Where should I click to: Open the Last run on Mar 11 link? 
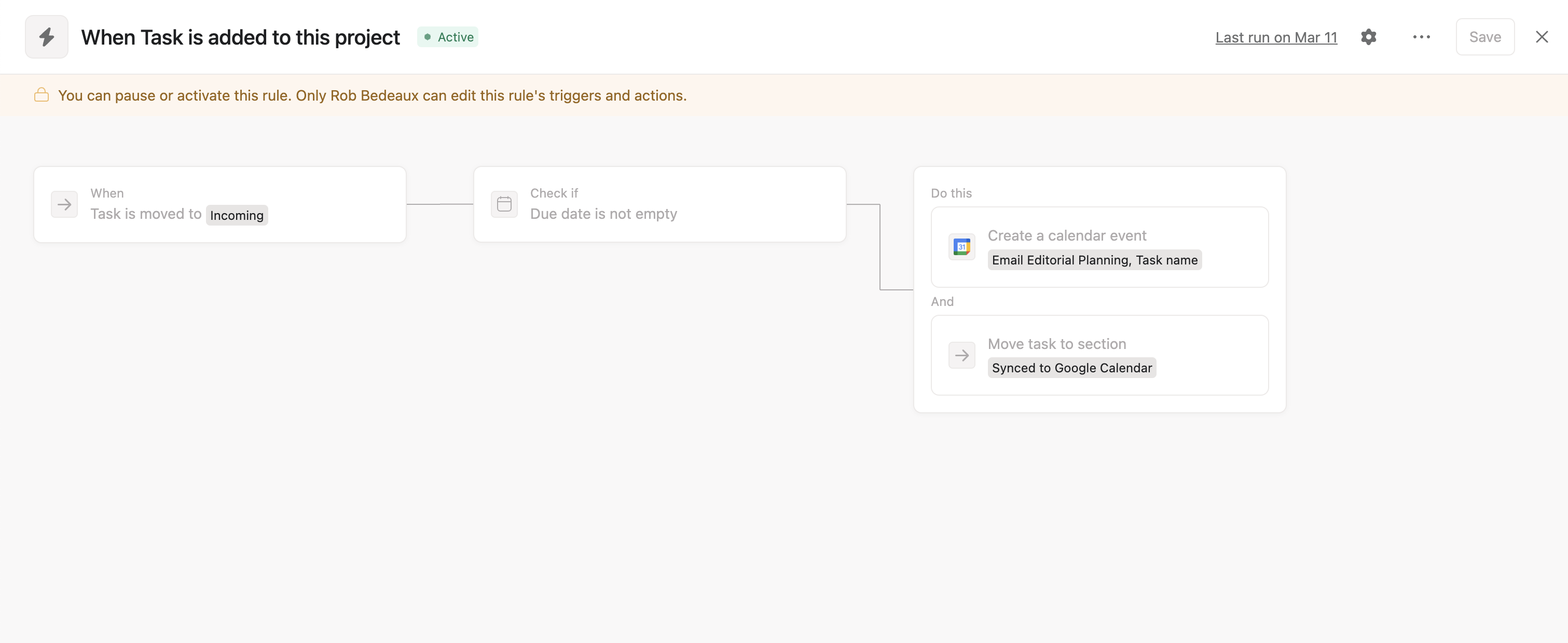[x=1276, y=37]
